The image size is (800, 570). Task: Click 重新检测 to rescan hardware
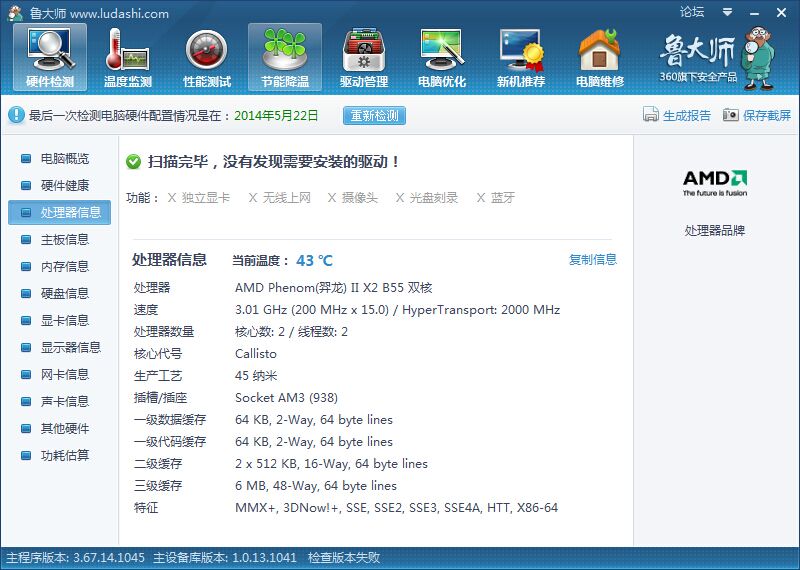point(374,115)
